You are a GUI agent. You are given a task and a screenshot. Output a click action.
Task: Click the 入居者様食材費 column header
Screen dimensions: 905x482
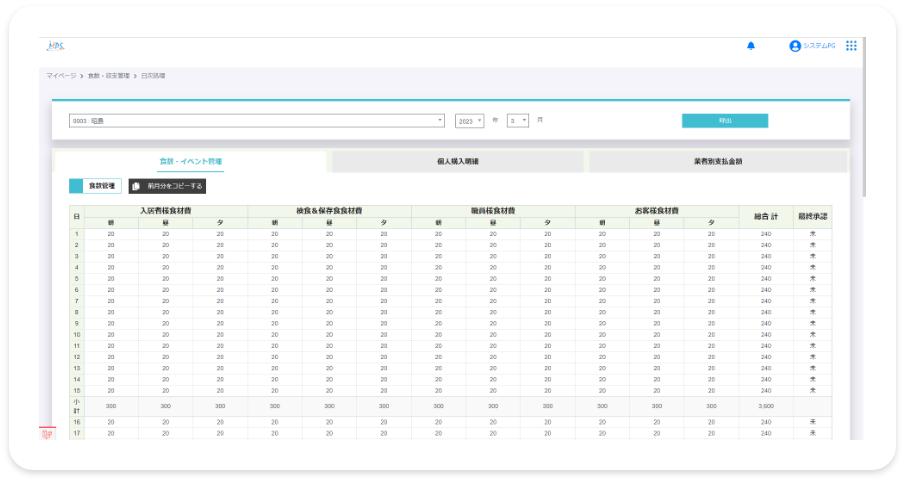click(166, 211)
